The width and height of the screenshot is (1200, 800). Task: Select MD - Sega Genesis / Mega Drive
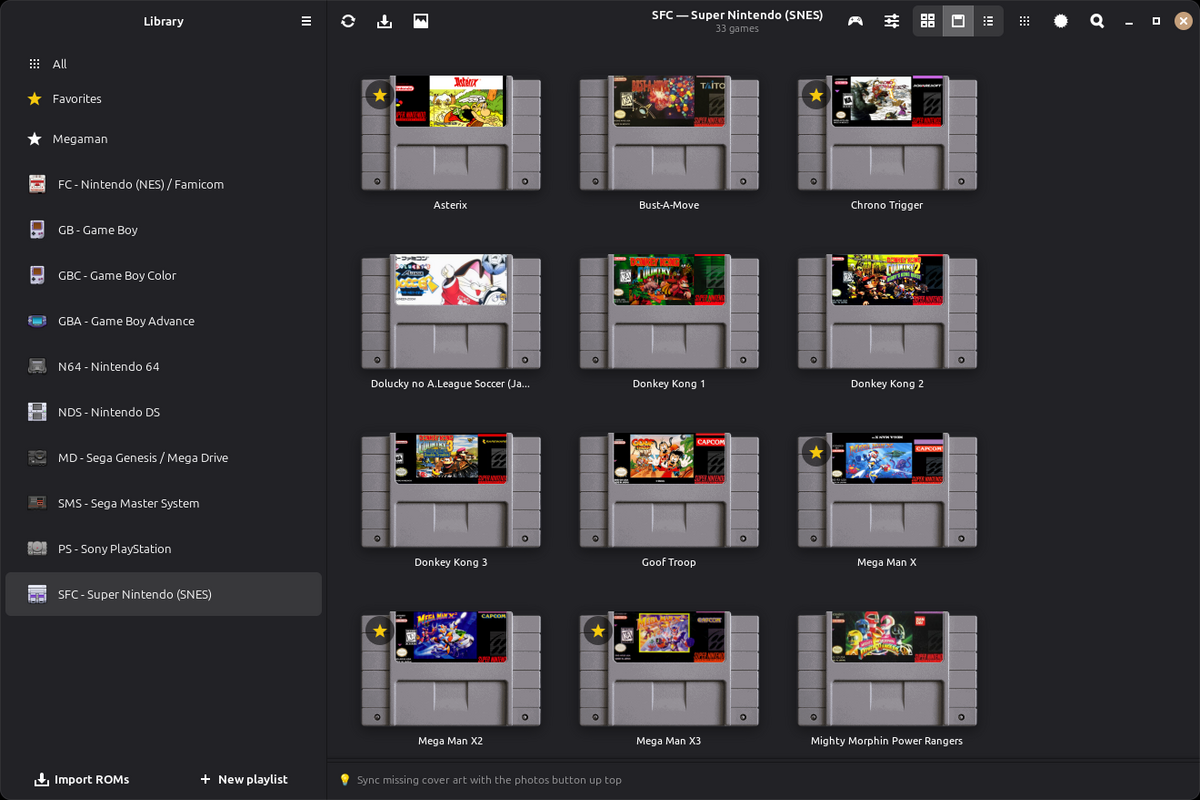tap(163, 457)
